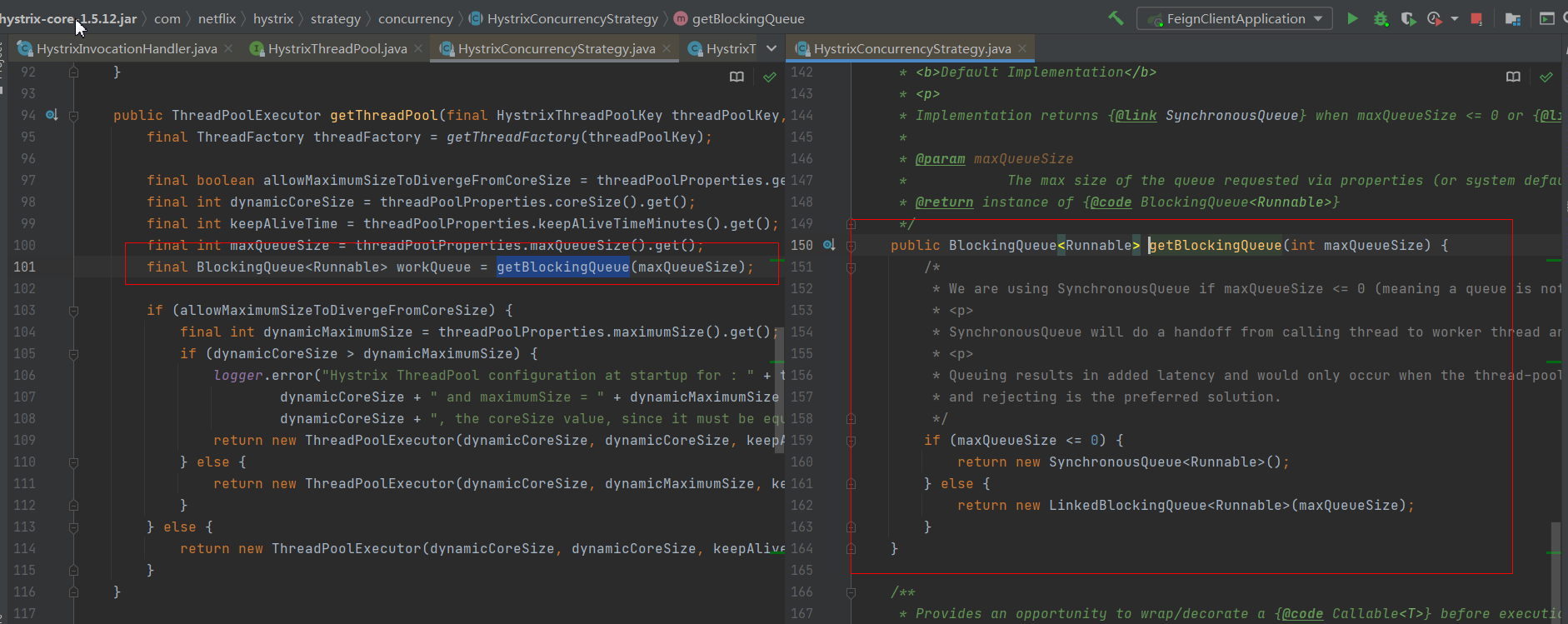Show hidden editor tabs dropdown
This screenshot has width=1568, height=624.
pos(772,48)
